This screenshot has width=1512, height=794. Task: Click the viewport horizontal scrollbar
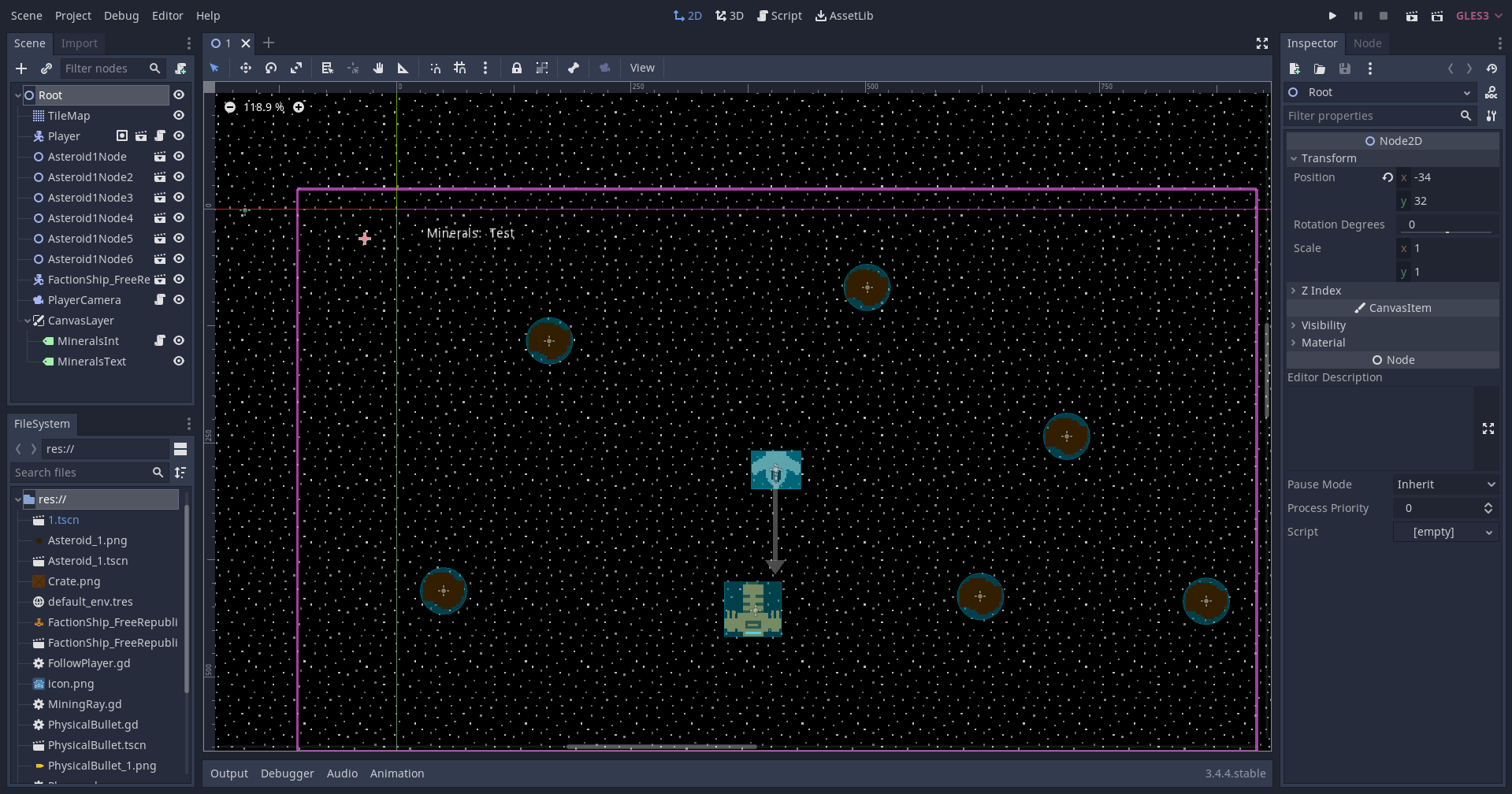(x=661, y=746)
